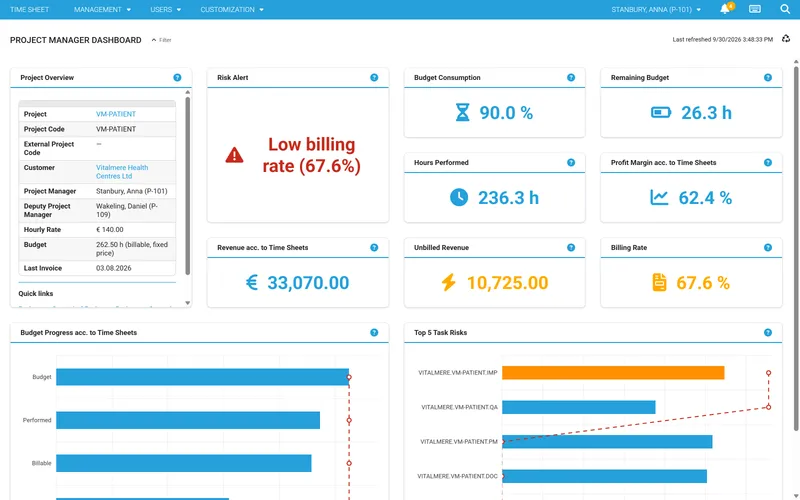The width and height of the screenshot is (800, 500).
Task: Click the VITALMERE.VM-PATIENT.PM bar
Action: point(607,442)
